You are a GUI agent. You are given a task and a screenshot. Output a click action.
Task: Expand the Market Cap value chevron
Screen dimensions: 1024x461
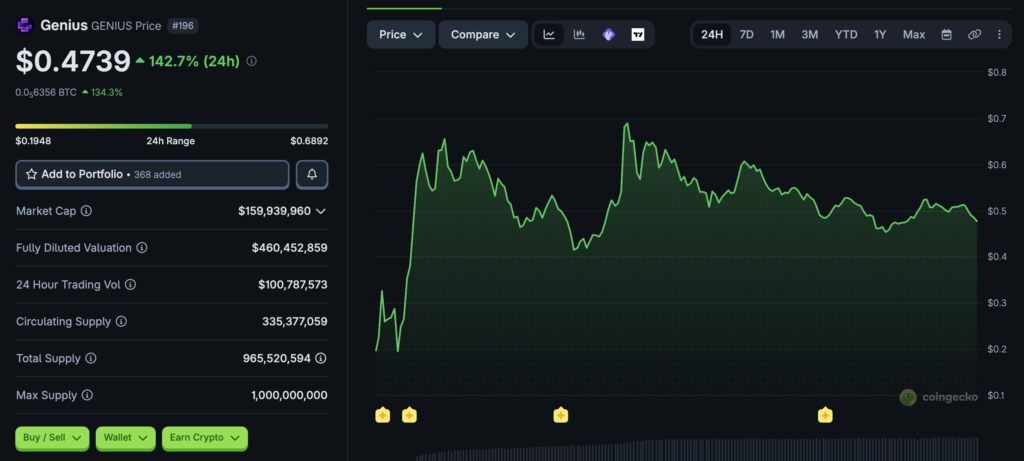point(321,211)
